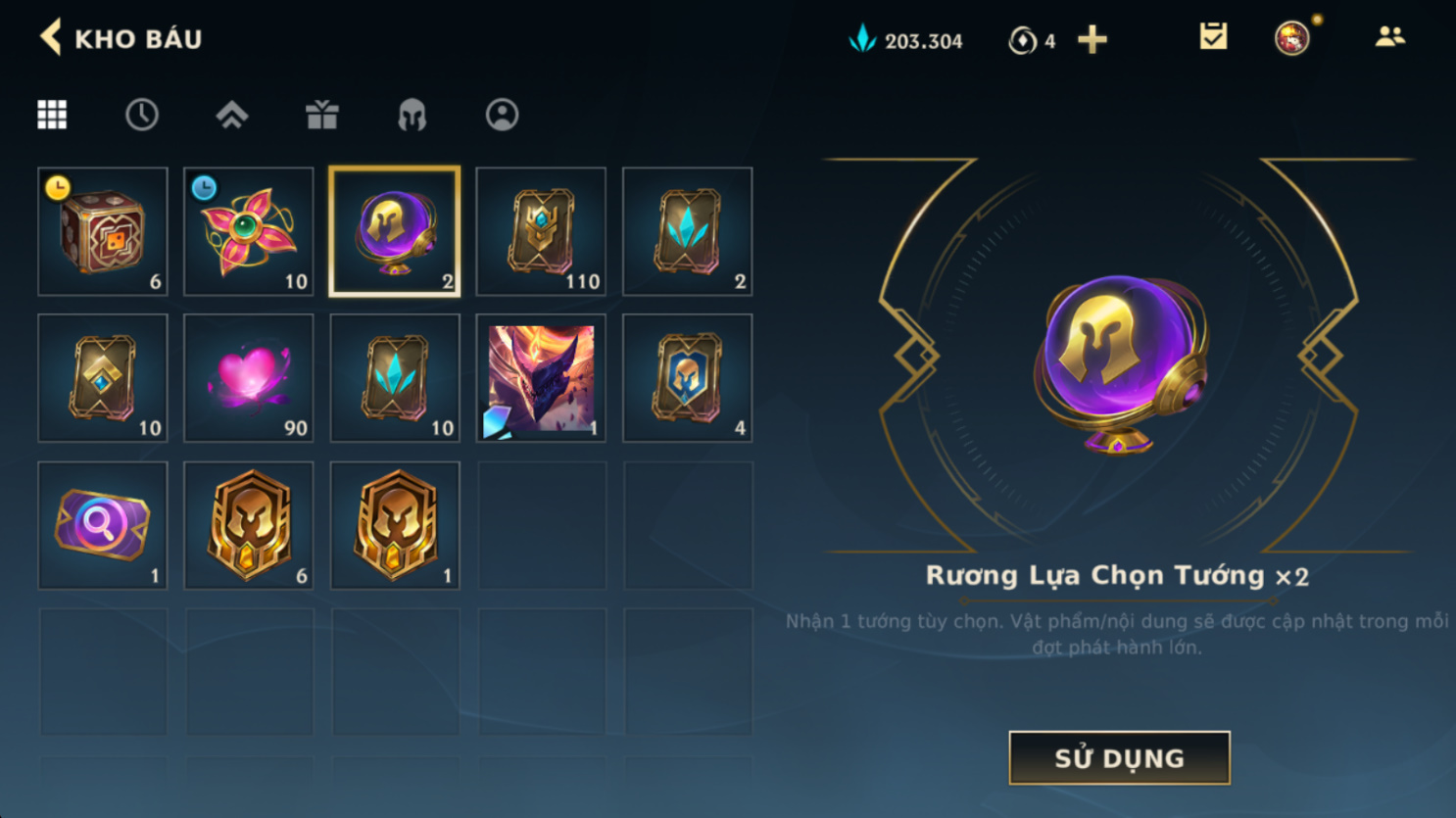Filter items by champion helmet tab
The height and width of the screenshot is (818, 1456).
pos(413,115)
